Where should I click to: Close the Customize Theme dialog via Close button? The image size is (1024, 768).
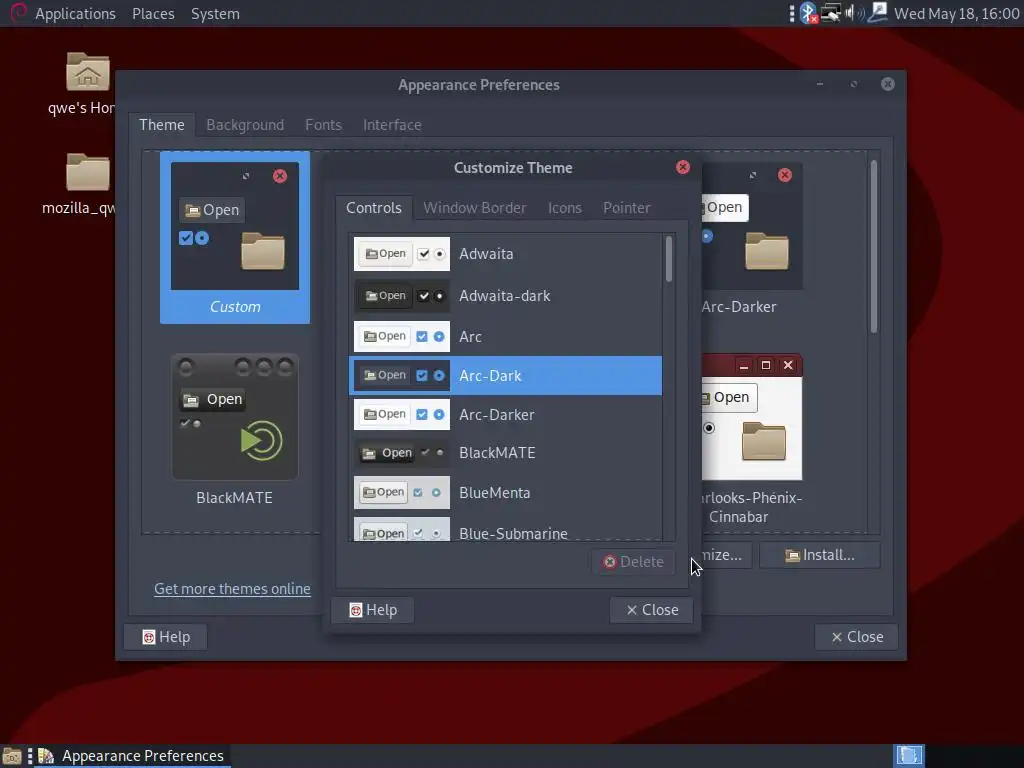(x=652, y=610)
